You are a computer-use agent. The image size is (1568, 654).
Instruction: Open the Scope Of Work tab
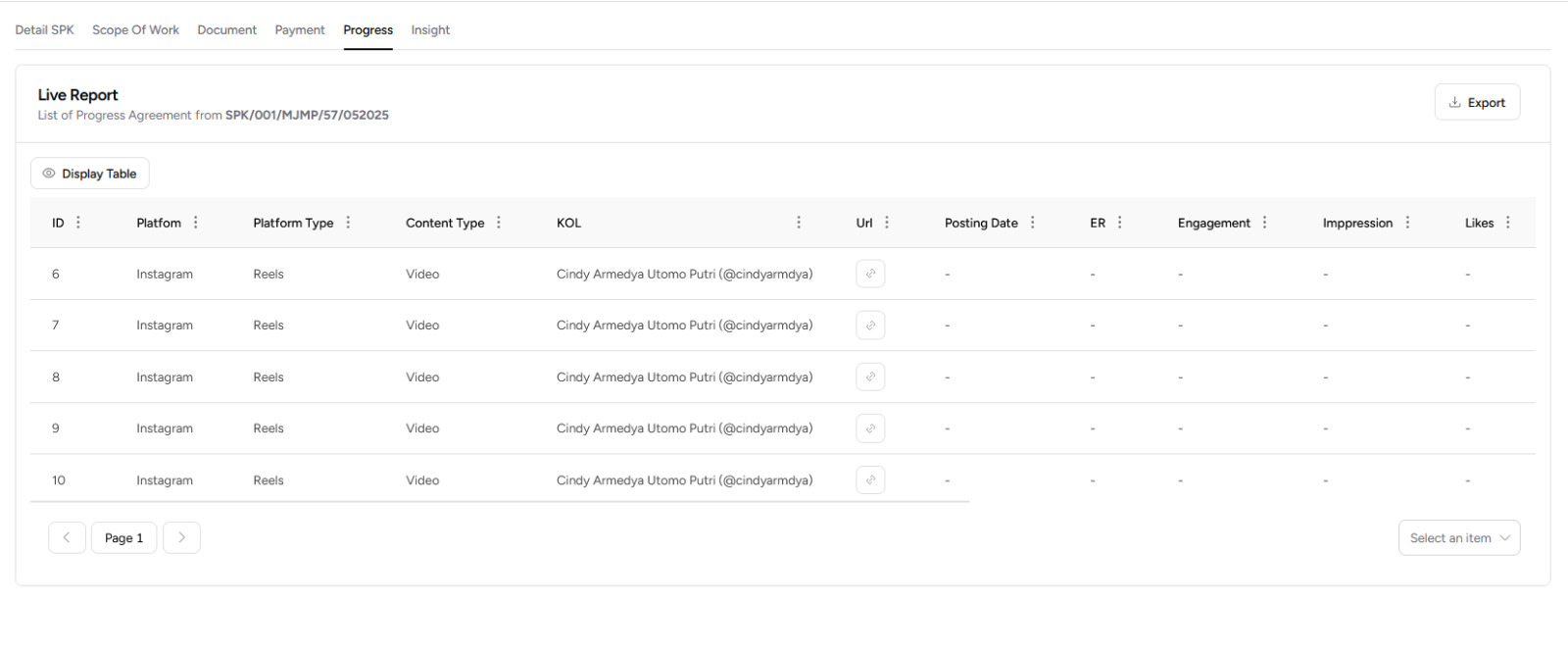pos(135,30)
